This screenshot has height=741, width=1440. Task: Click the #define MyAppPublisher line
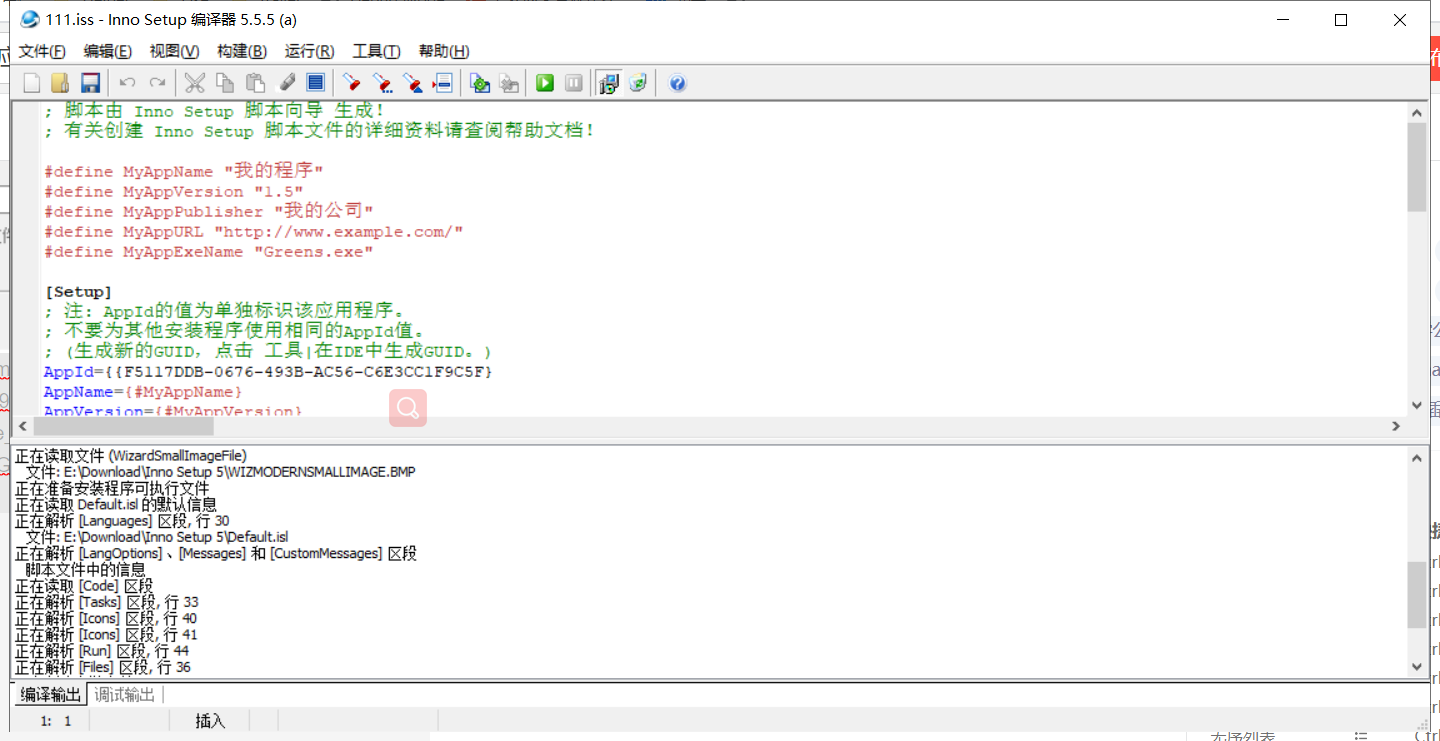click(x=209, y=211)
